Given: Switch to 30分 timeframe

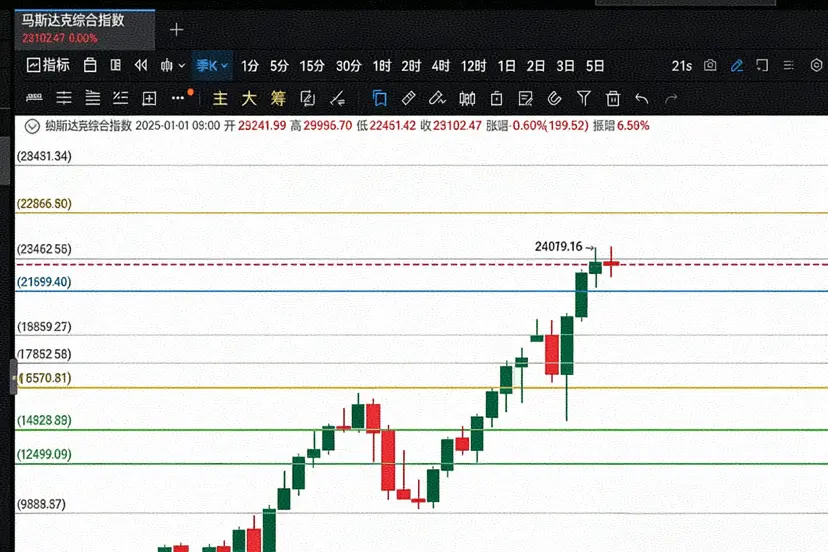Looking at the screenshot, I should pos(349,66).
